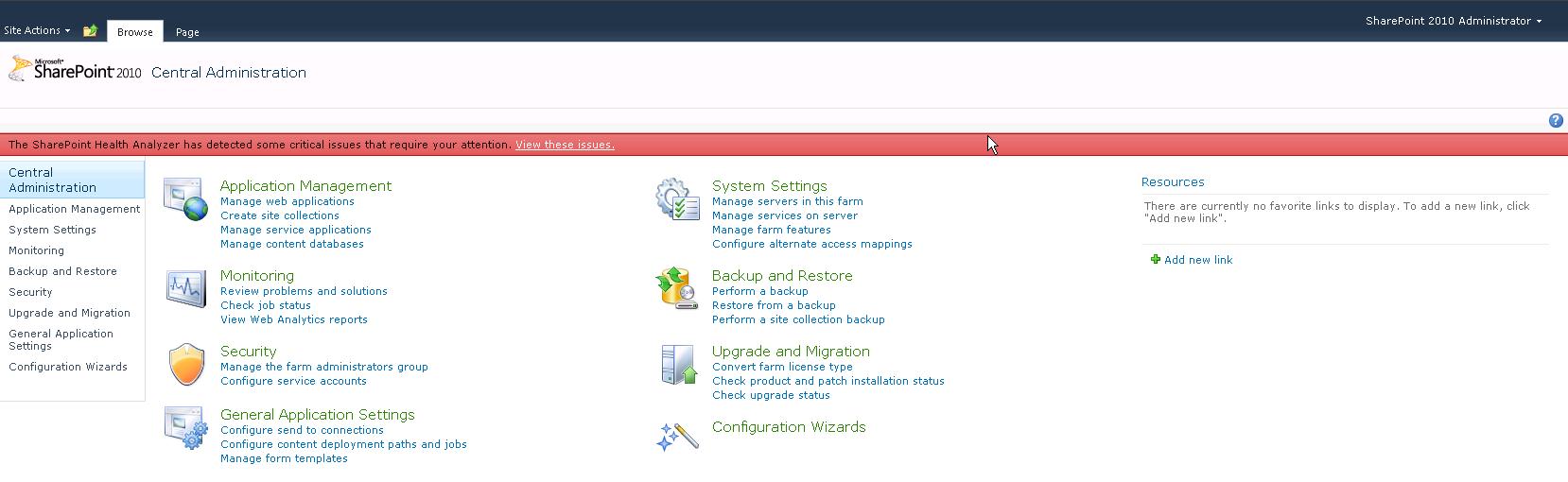The image size is (1568, 482).
Task: Select the Browse ribbon tab
Action: click(135, 32)
